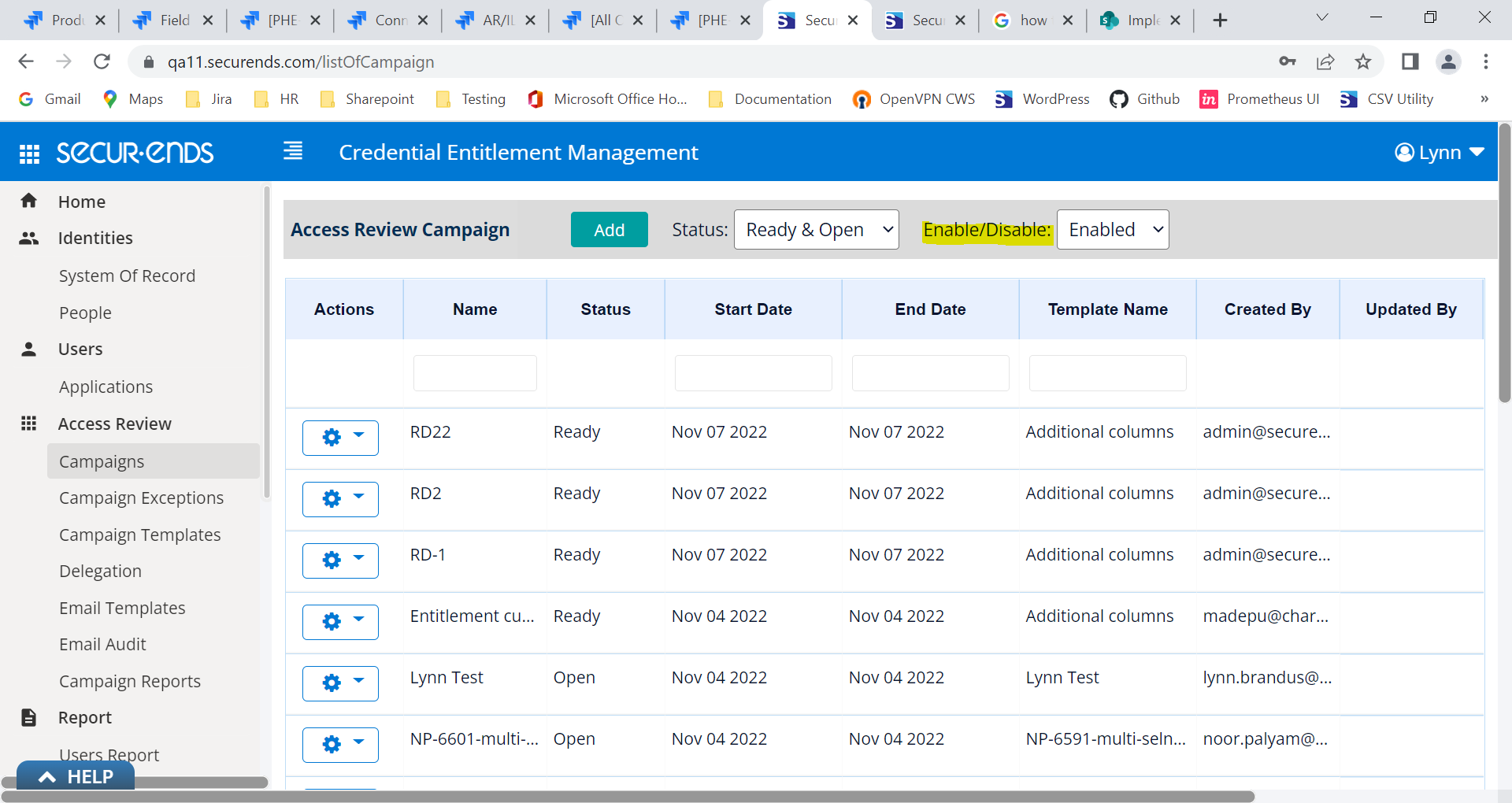This screenshot has width=1512, height=803.
Task: Select the Campaign Exceptions sidebar entry
Action: 141,498
